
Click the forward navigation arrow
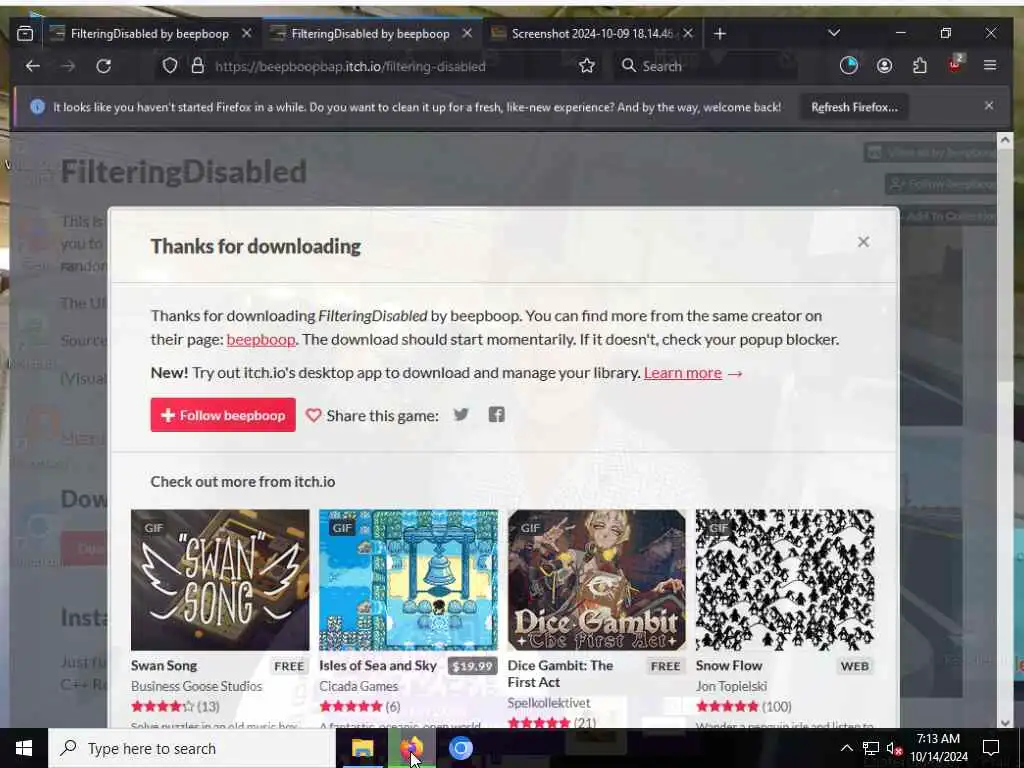[x=68, y=66]
